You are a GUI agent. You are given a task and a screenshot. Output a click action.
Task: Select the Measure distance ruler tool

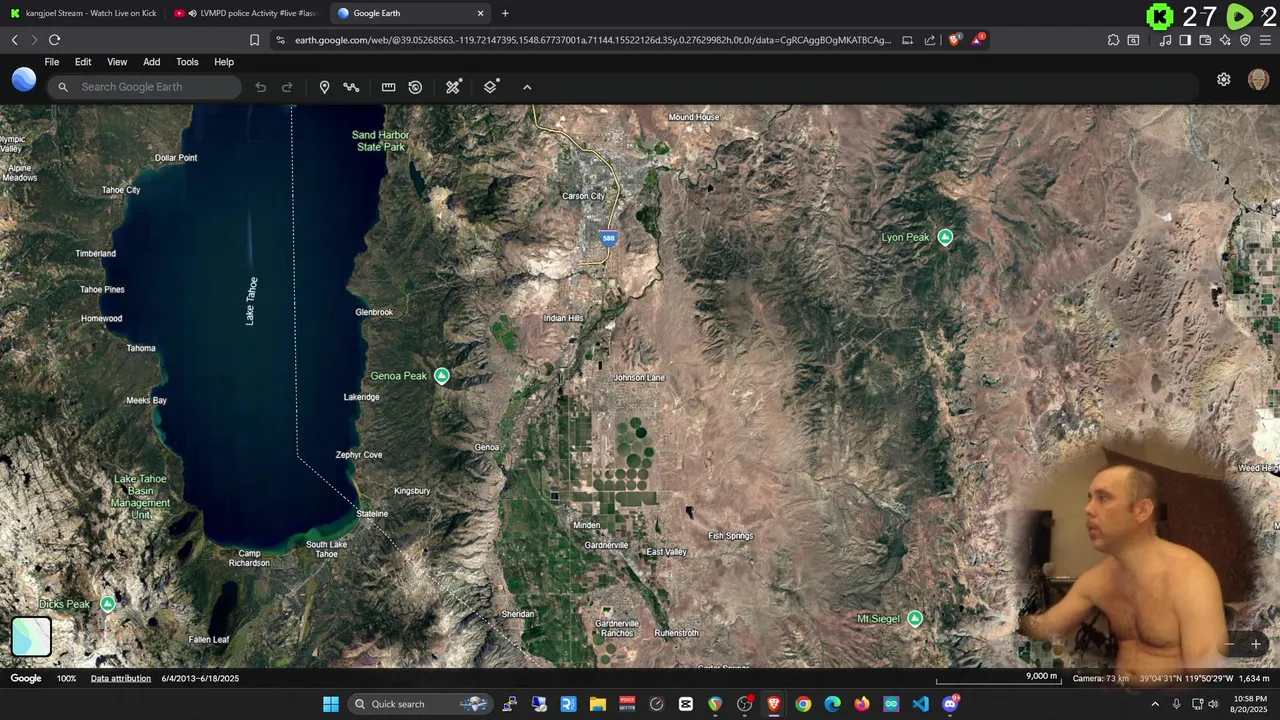(x=388, y=87)
